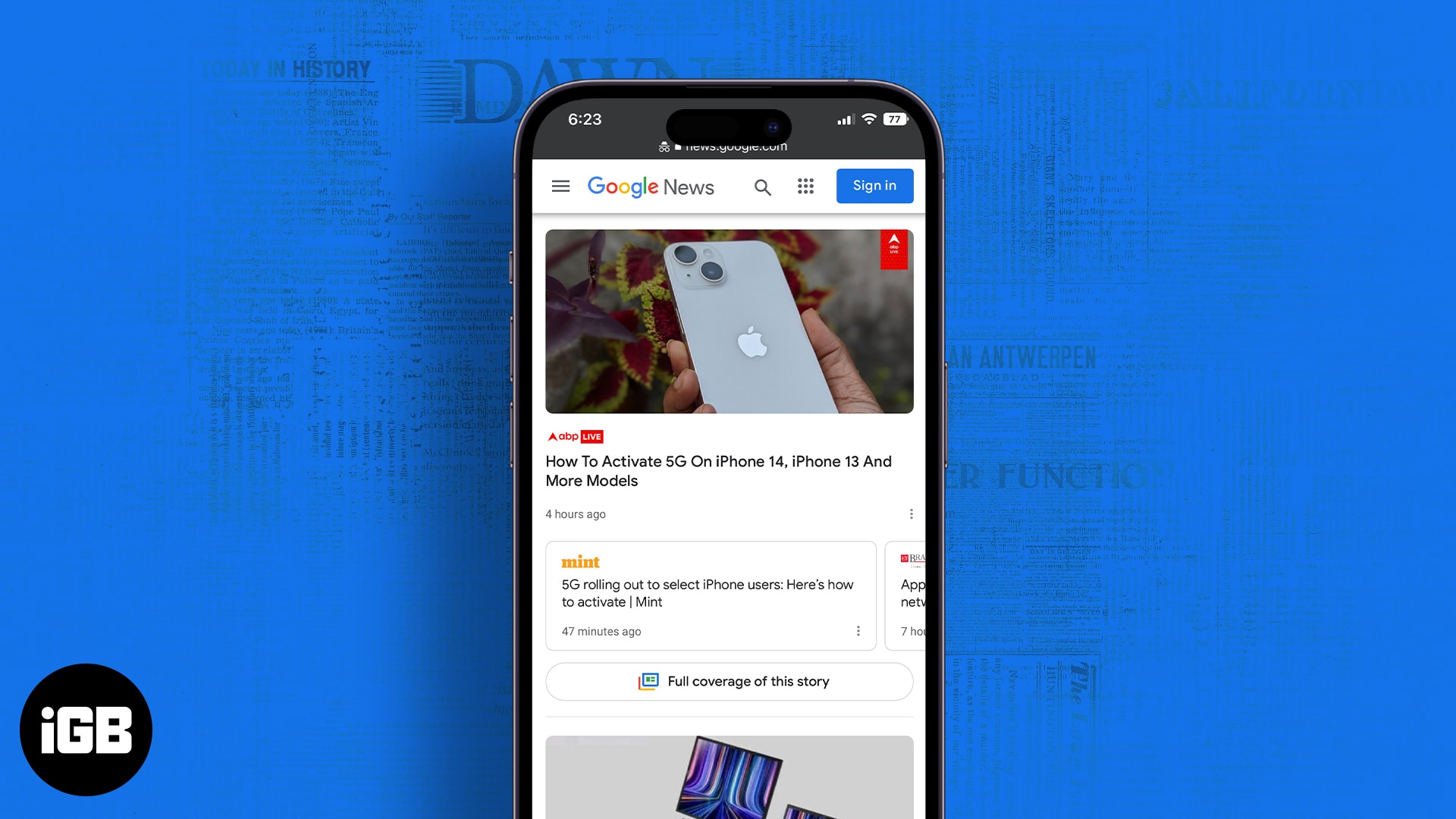Viewport: 1456px width, 819px height.
Task: Click the Sign in button
Action: (874, 185)
